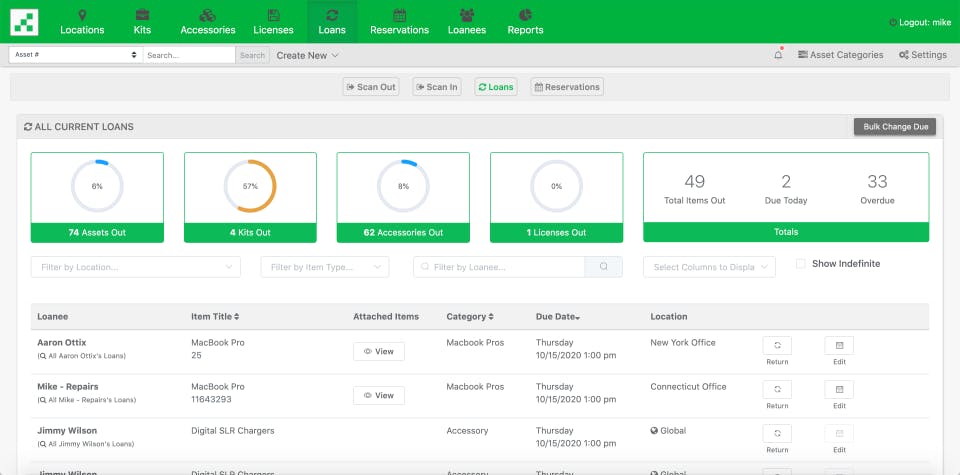Enable the Show Indefinite checkbox
Screen dimensions: 960x475
click(x=800, y=264)
